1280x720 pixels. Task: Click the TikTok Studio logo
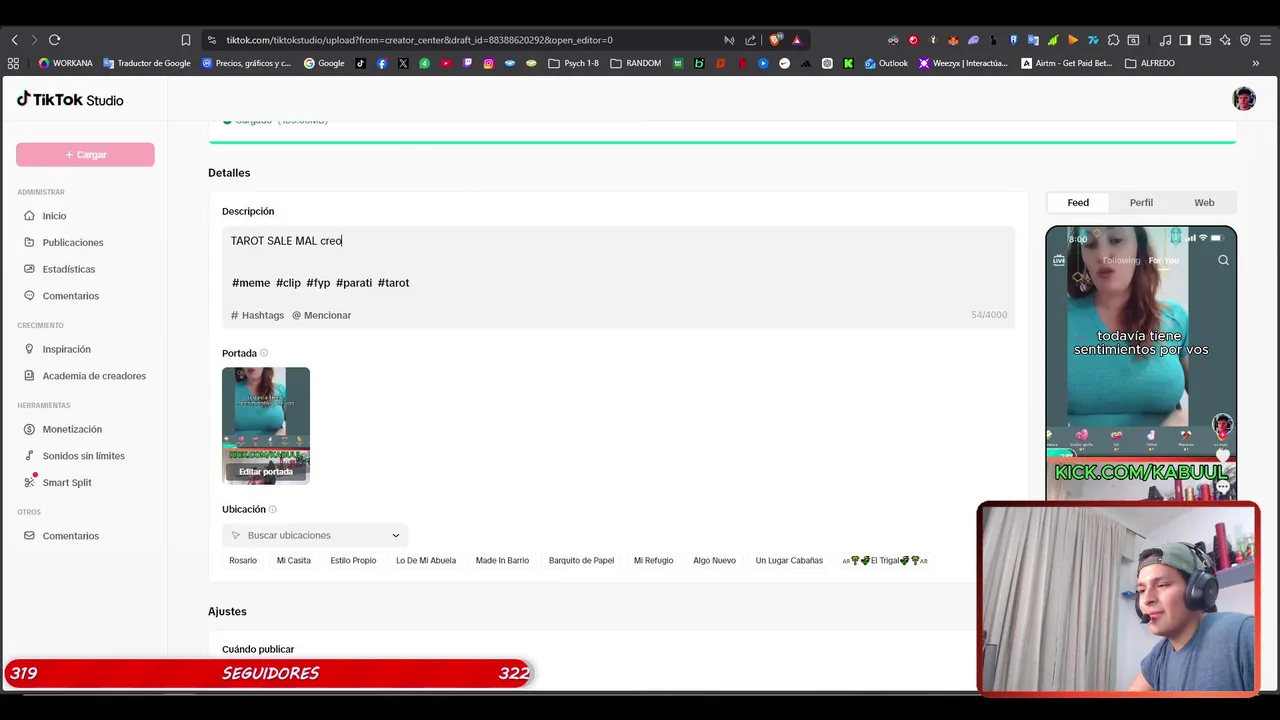point(70,99)
